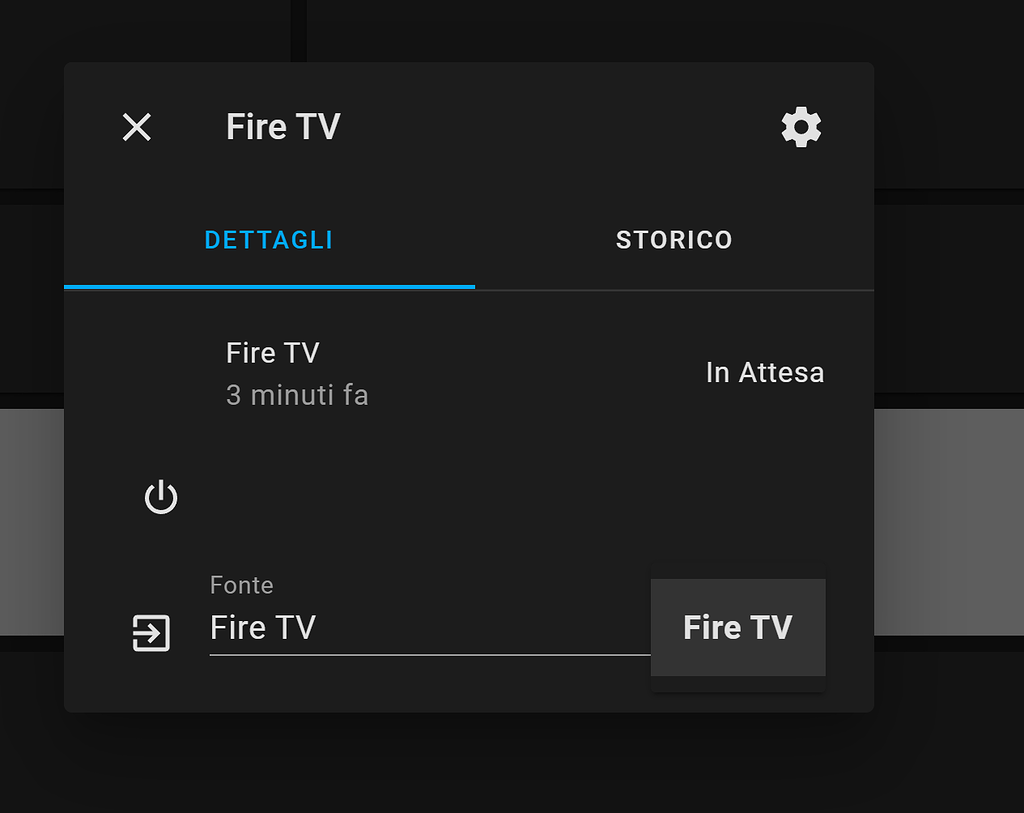1024x813 pixels.
Task: Expand the source selector showing Fire TV
Action: point(430,628)
